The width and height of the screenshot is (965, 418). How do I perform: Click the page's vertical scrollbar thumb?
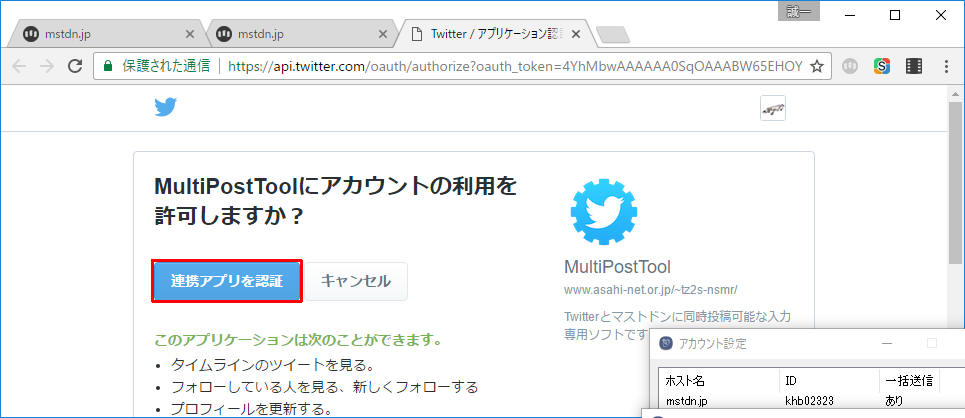point(955,183)
